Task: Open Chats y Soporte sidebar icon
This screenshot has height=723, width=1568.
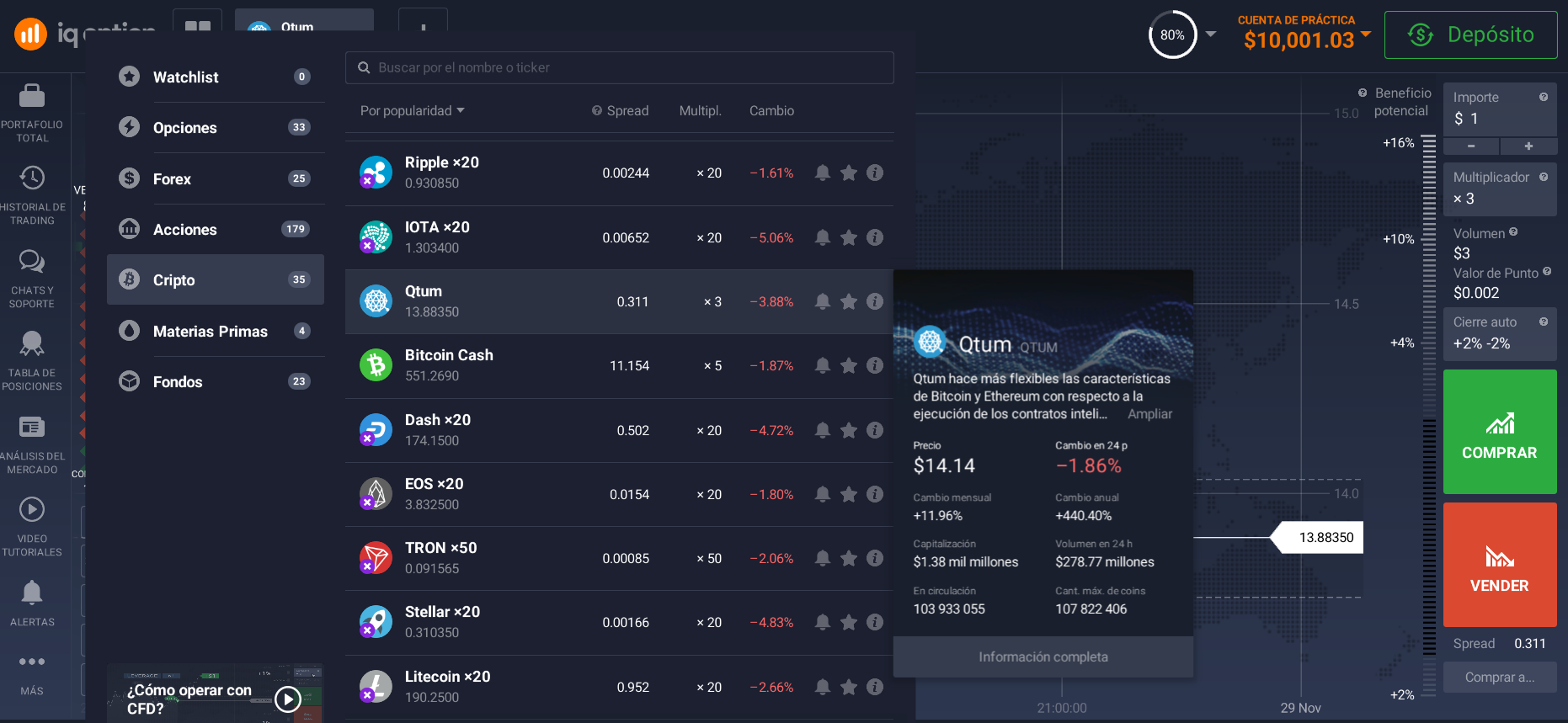Action: coord(32,279)
